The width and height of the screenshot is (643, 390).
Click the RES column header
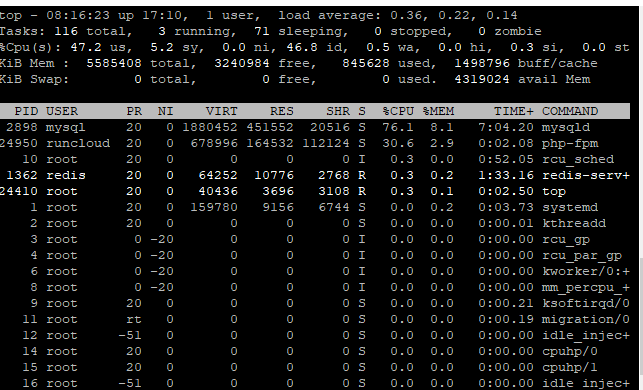(282, 112)
